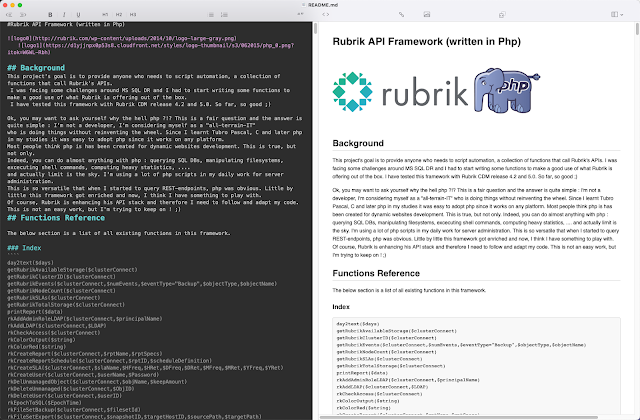Click 'rkColorOutput($string)' in the preview code block
The image size is (640, 420).
pyautogui.click(x=368, y=401)
